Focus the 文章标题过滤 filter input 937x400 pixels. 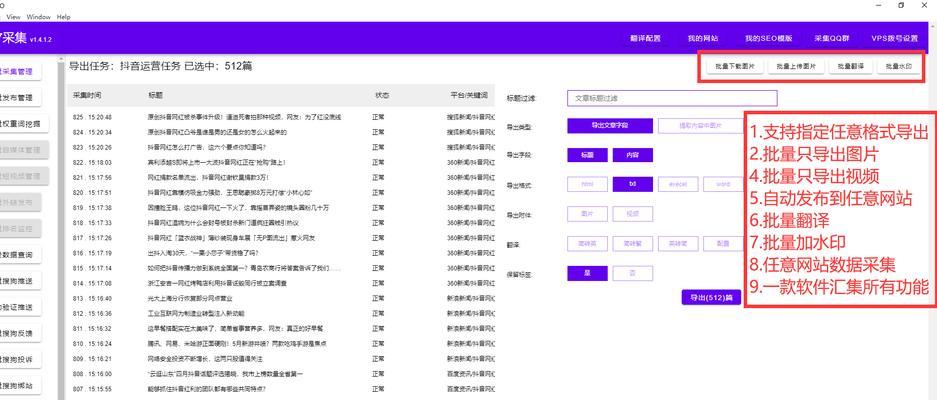672,98
